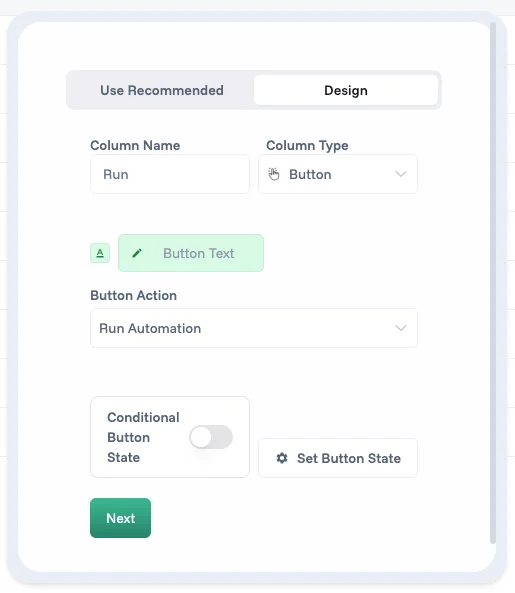Open the Run Automation dropdown
The width and height of the screenshot is (515, 593).
click(254, 328)
